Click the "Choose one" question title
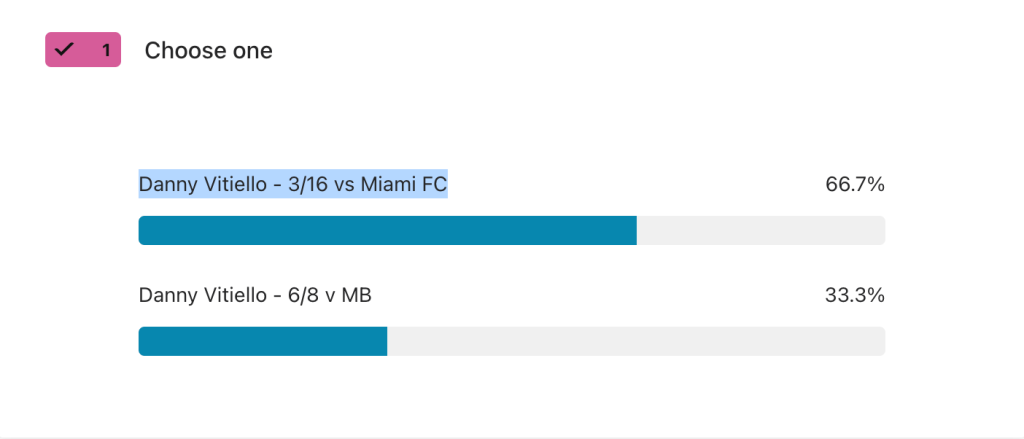The height and width of the screenshot is (439, 1024). (208, 50)
